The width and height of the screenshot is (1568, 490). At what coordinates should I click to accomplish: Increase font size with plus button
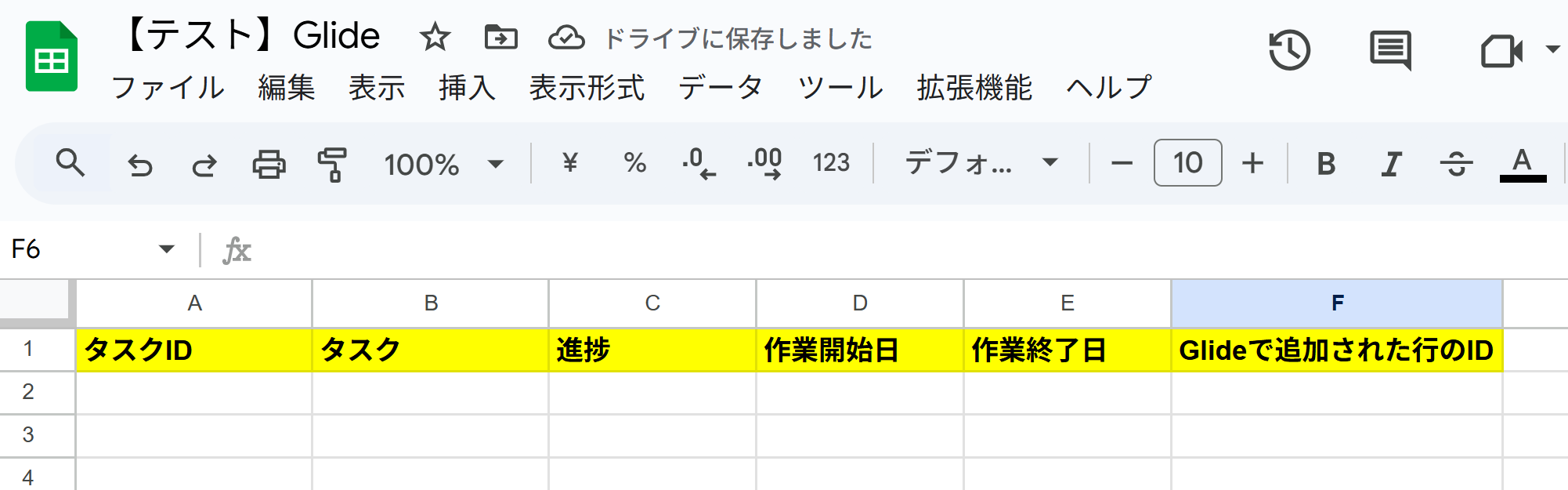pyautogui.click(x=1253, y=163)
